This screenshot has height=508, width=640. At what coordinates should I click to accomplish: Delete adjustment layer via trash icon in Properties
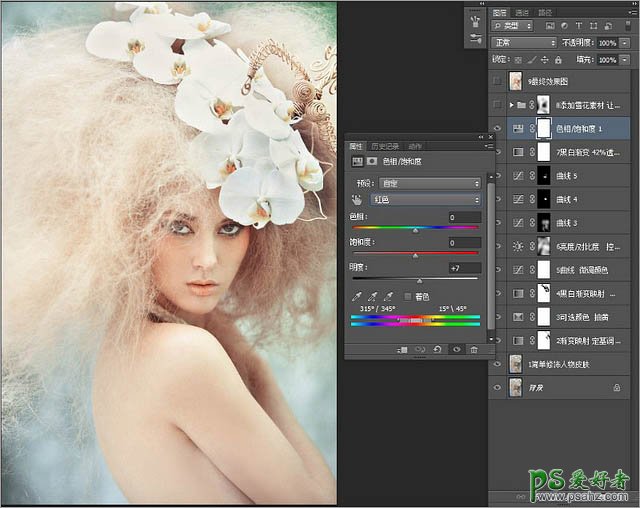473,349
